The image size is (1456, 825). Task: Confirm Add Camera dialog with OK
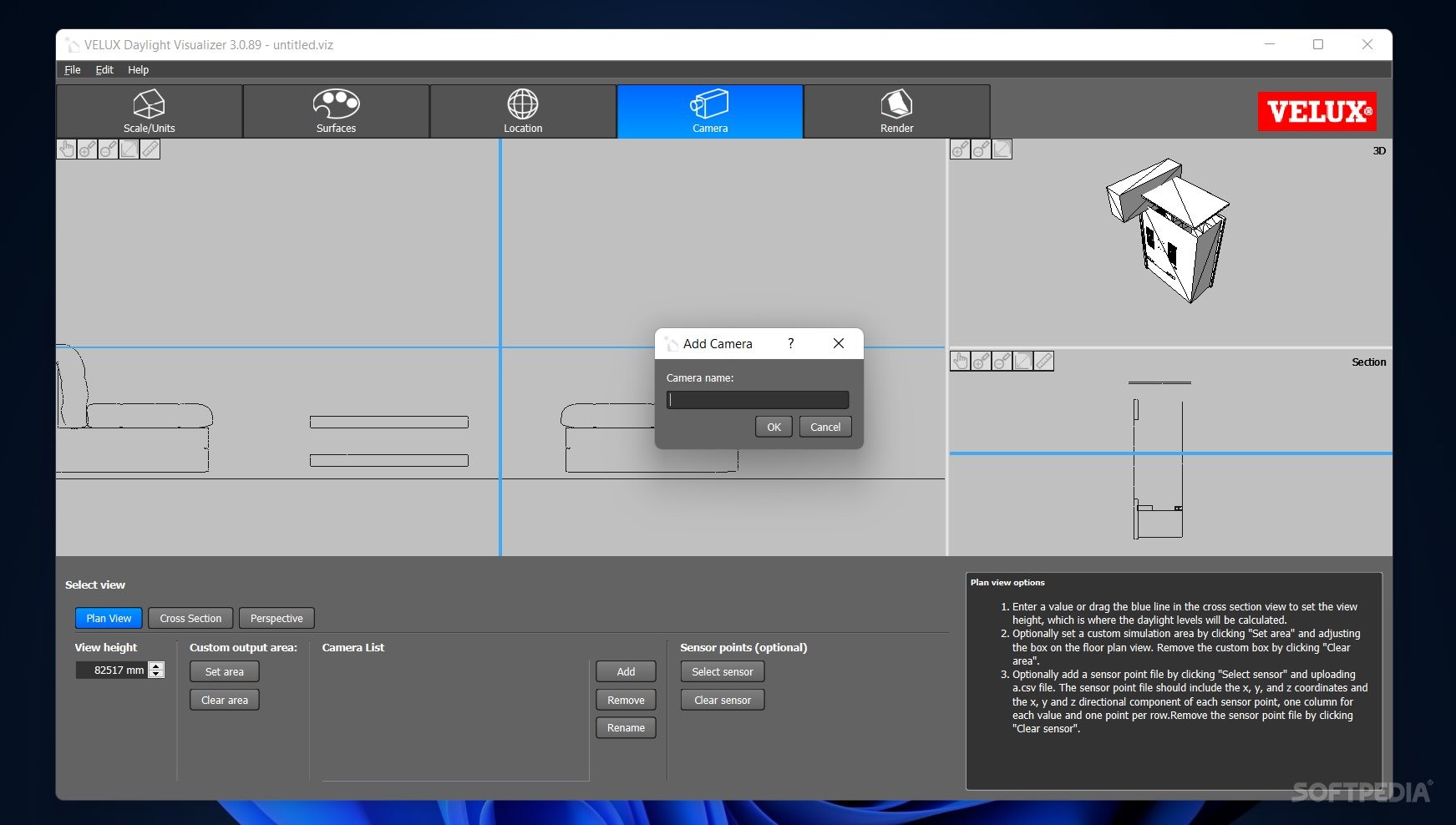point(774,427)
